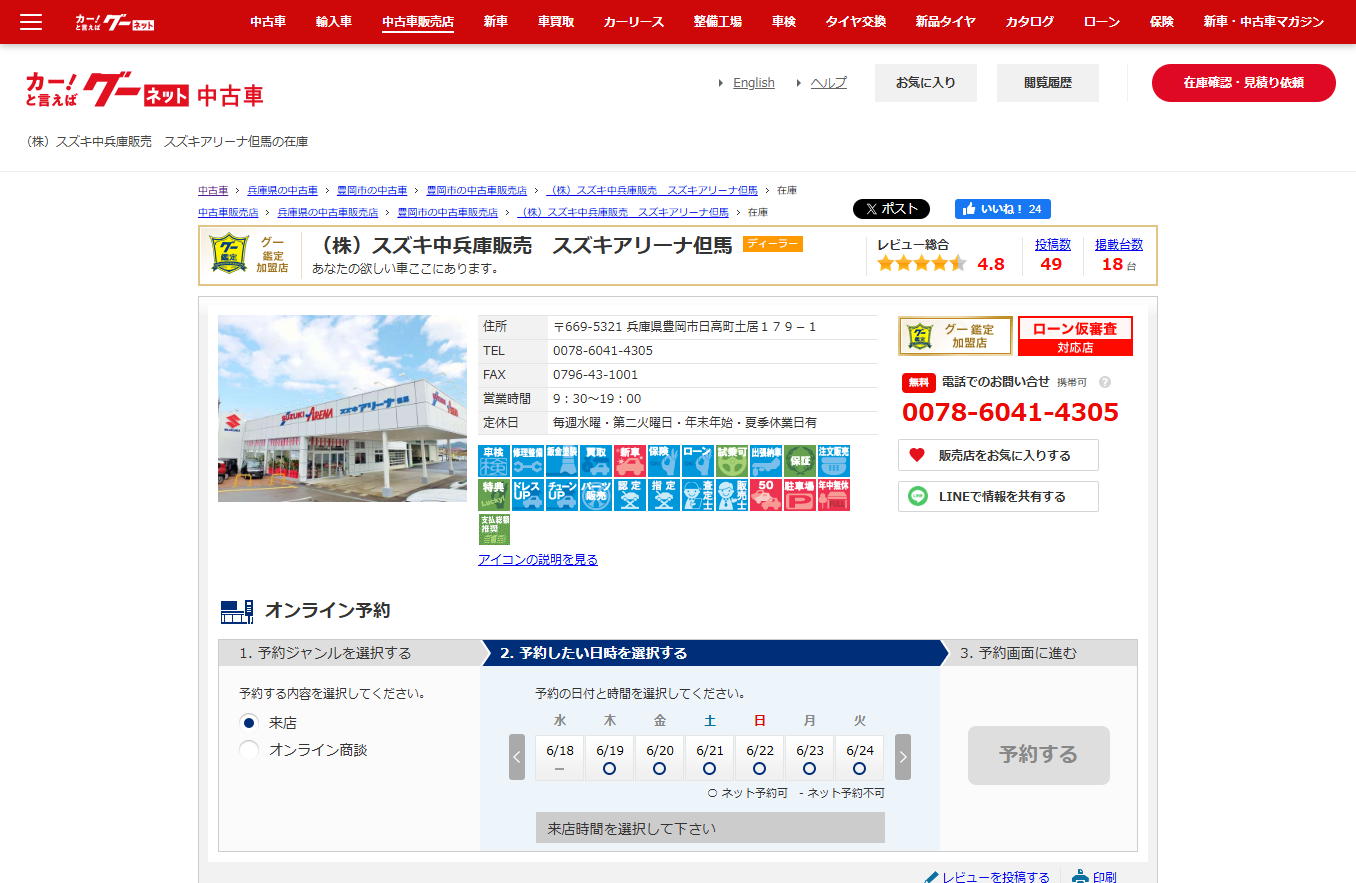This screenshot has width=1356, height=883.
Task: Click the red 新車 icon
Action: pos(630,461)
